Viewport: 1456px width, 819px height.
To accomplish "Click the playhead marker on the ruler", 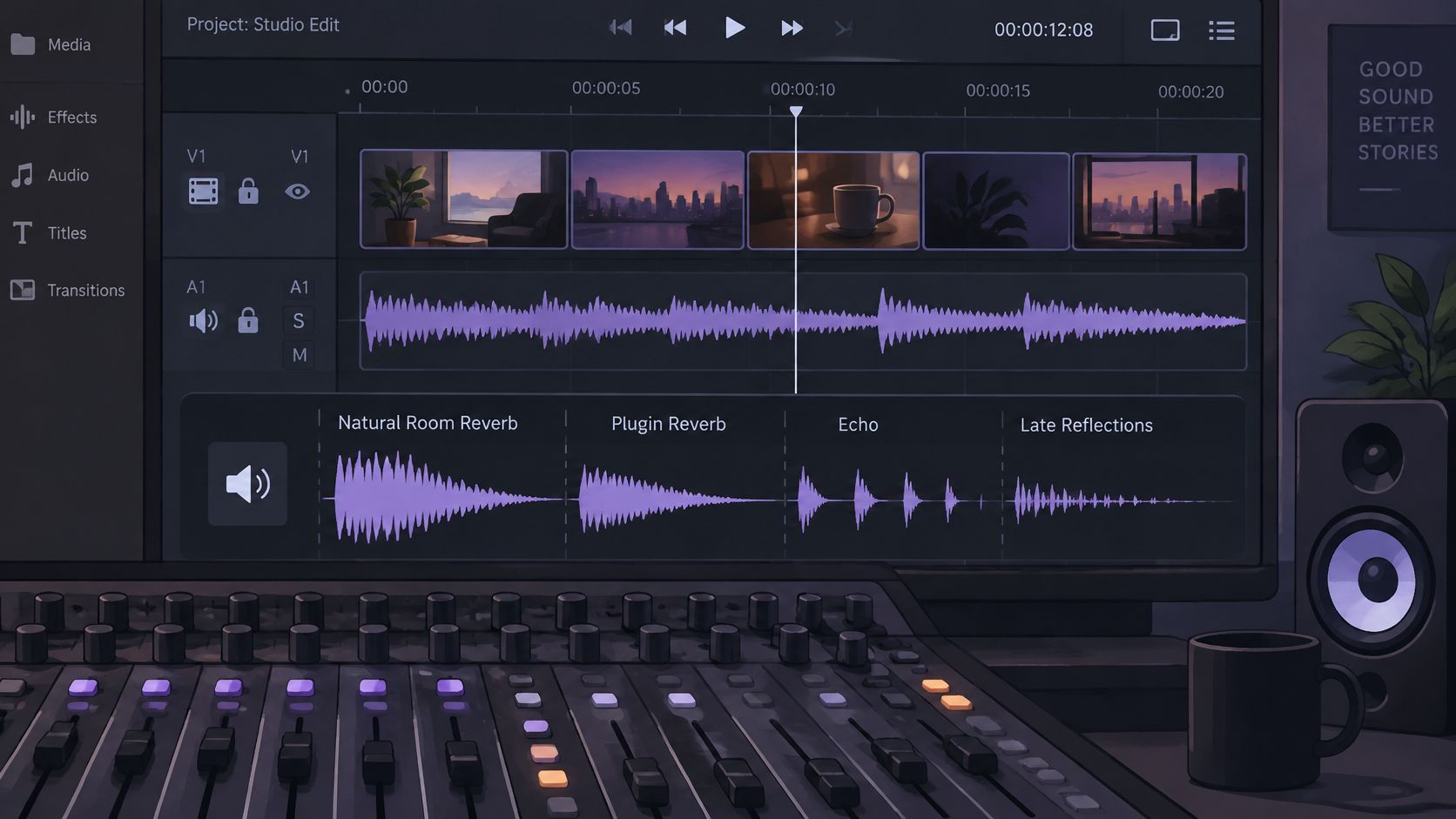I will click(796, 111).
